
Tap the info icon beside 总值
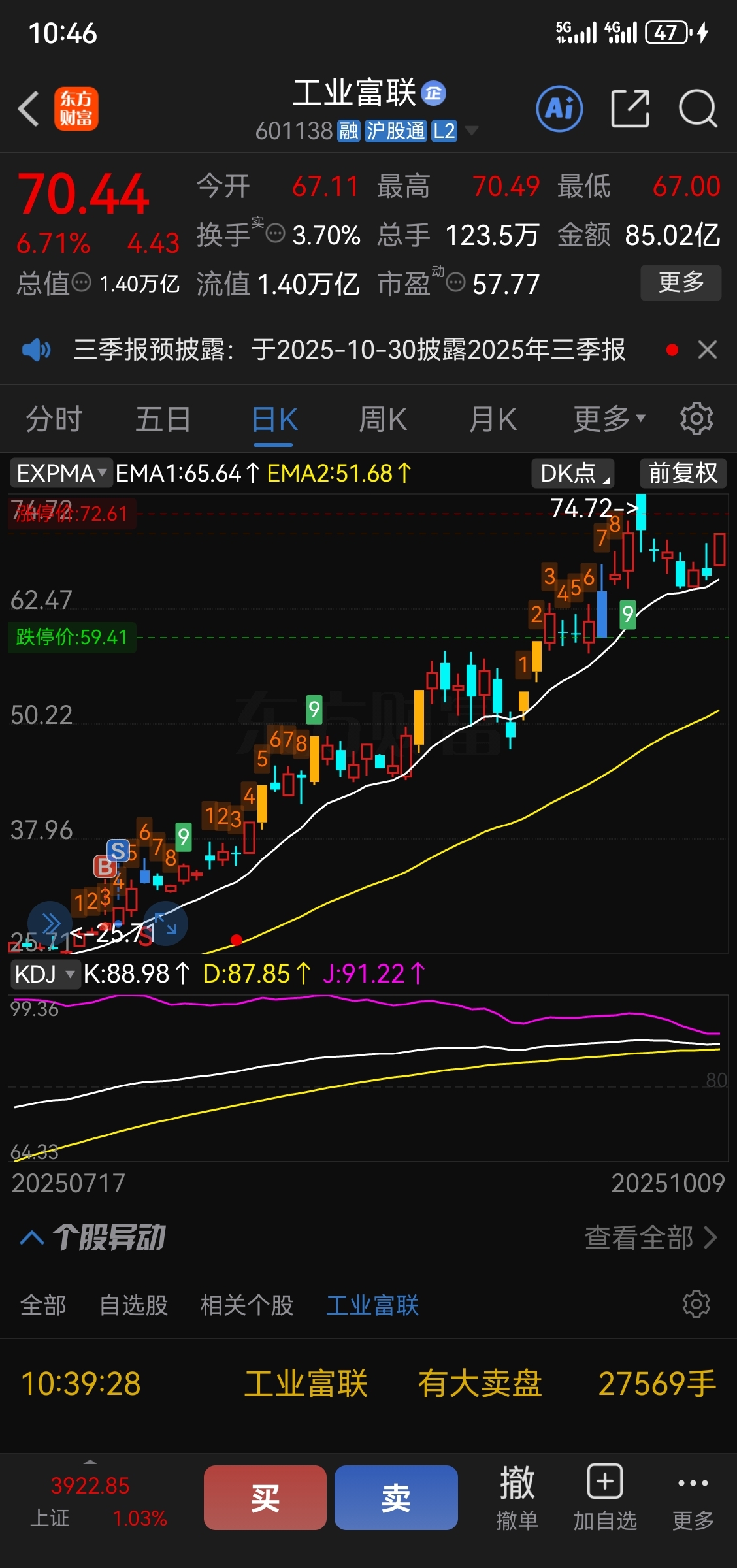click(81, 283)
